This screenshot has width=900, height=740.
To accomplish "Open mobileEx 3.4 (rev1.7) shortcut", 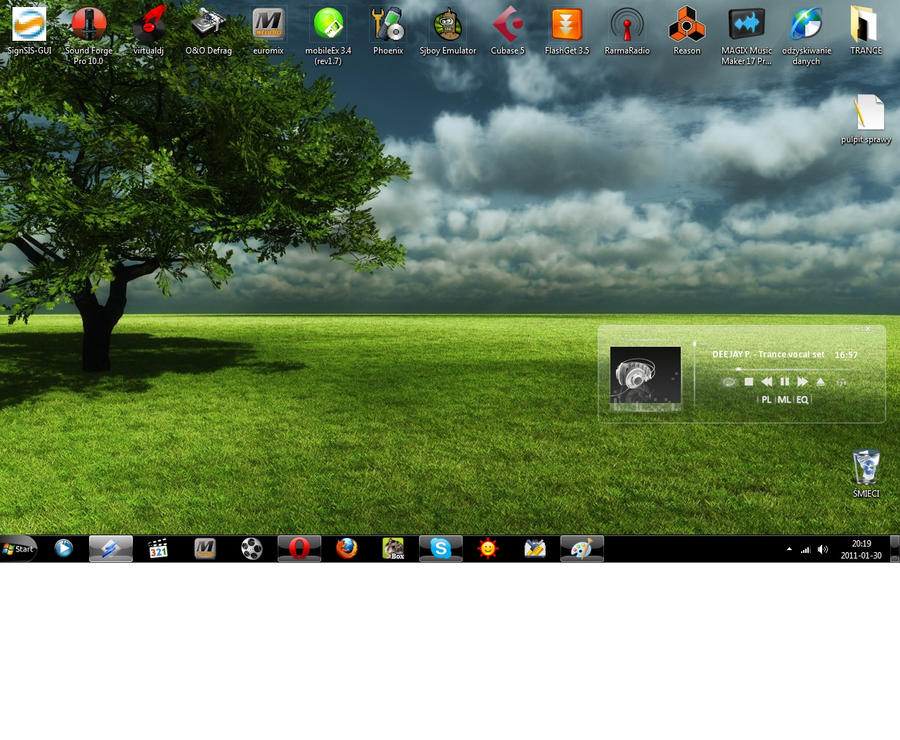I will (328, 36).
